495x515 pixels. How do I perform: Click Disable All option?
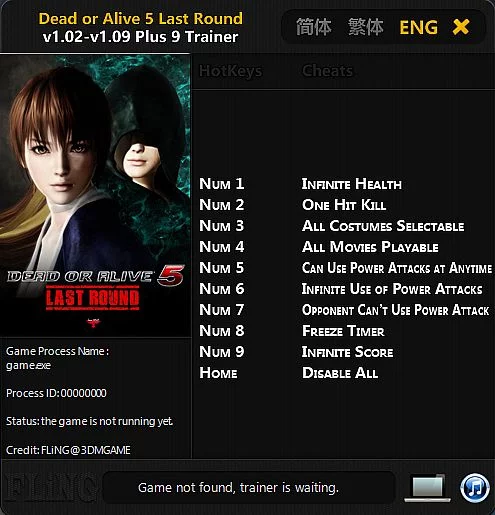340,373
